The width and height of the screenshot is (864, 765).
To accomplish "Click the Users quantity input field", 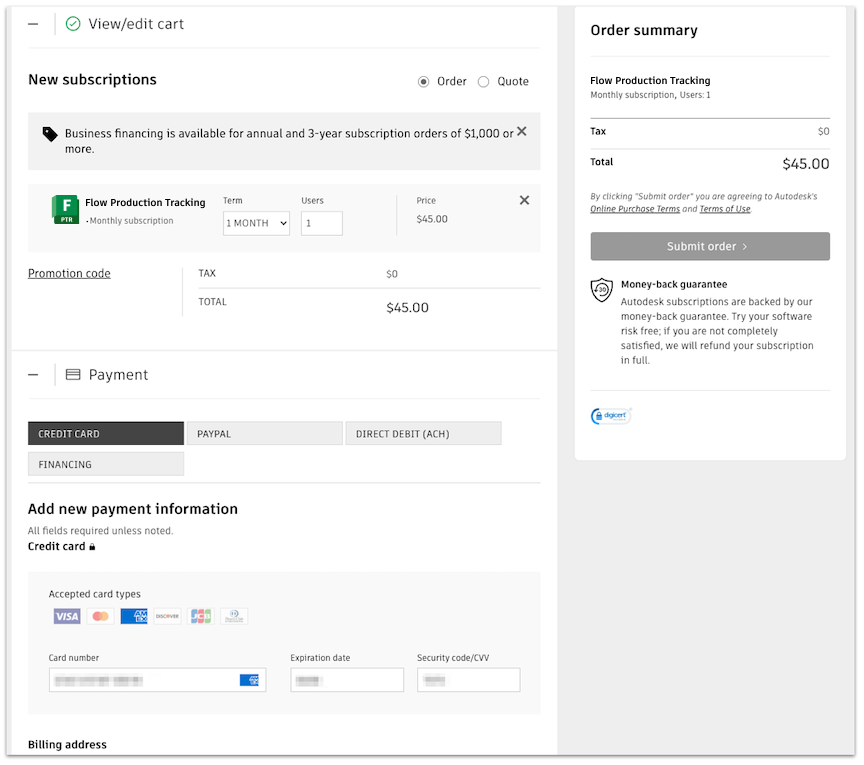I will [322, 223].
